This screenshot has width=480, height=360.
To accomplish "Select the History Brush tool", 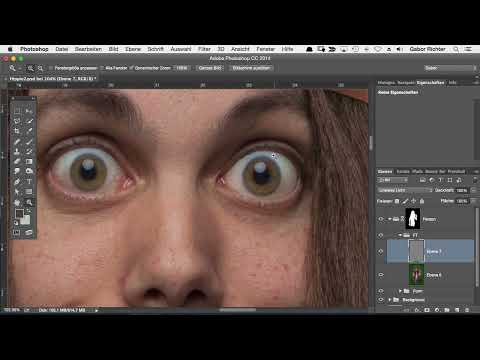I will click(29, 152).
